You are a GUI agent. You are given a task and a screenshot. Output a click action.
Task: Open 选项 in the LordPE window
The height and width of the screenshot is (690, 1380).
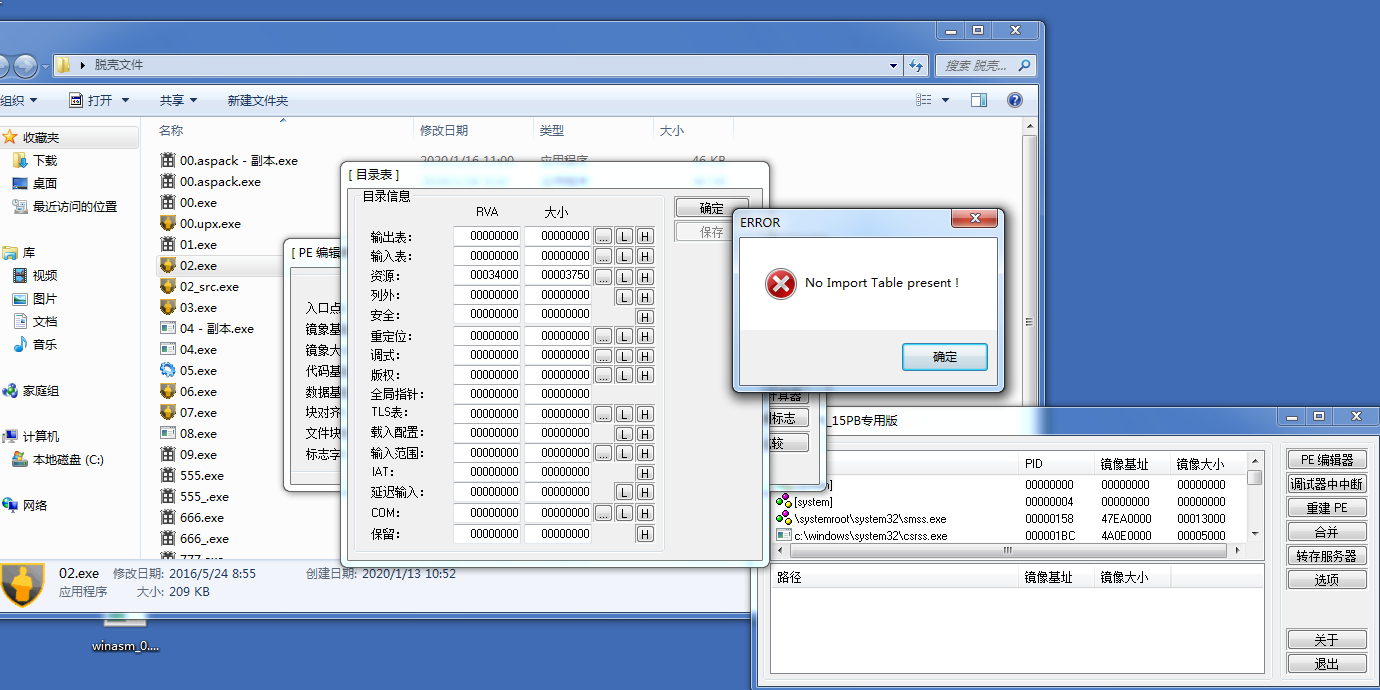pos(1326,580)
